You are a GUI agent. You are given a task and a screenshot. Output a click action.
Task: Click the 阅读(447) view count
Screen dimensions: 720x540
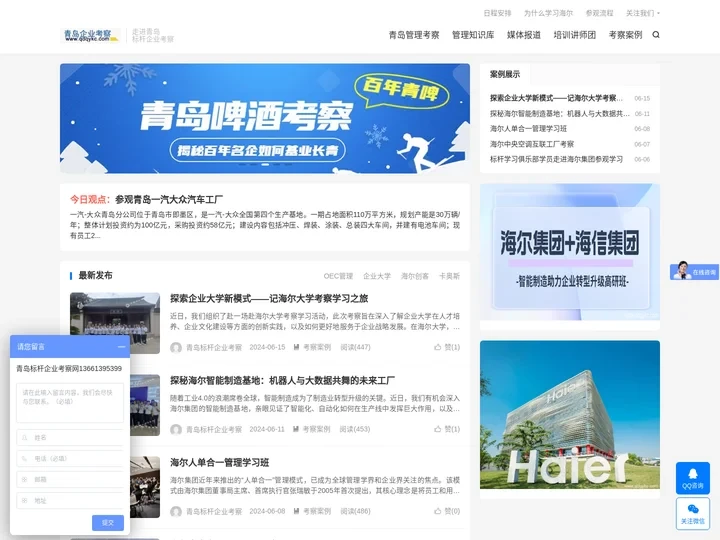(x=355, y=347)
